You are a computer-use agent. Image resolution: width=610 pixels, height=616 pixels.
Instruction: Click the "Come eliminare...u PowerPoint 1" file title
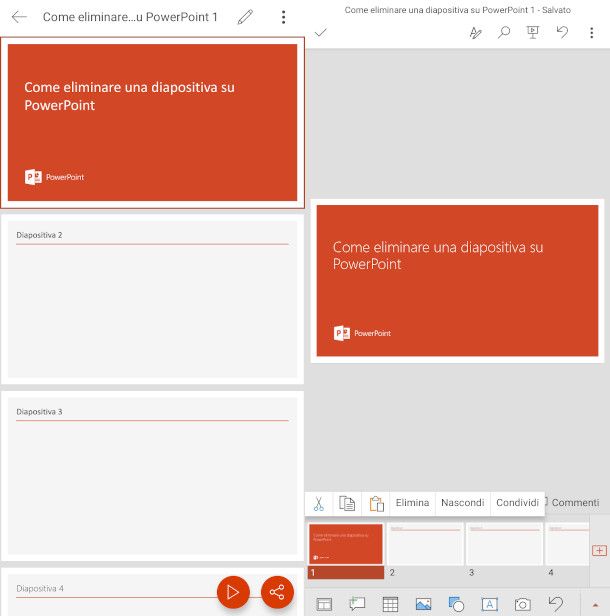pyautogui.click(x=130, y=17)
